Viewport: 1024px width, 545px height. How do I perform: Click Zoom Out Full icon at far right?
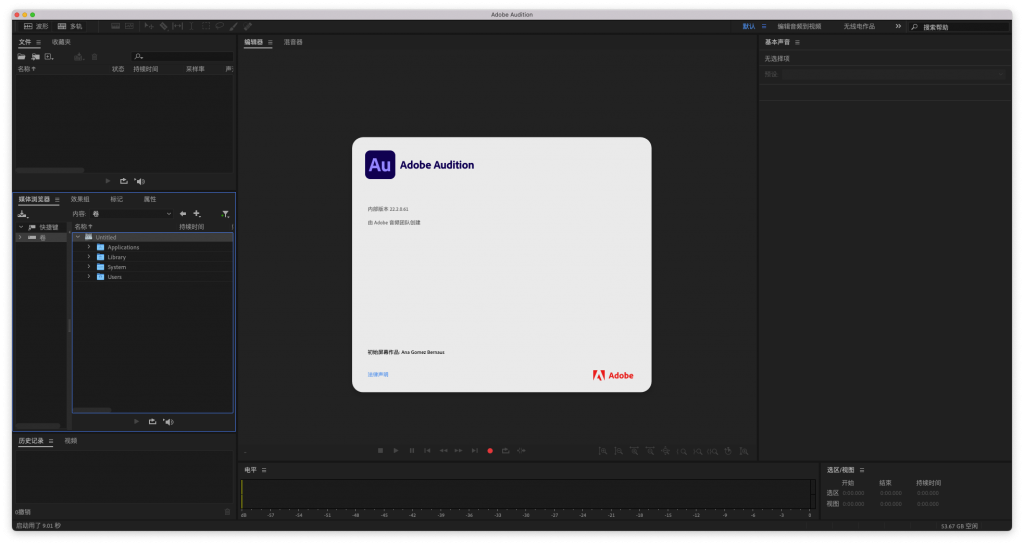tap(744, 451)
